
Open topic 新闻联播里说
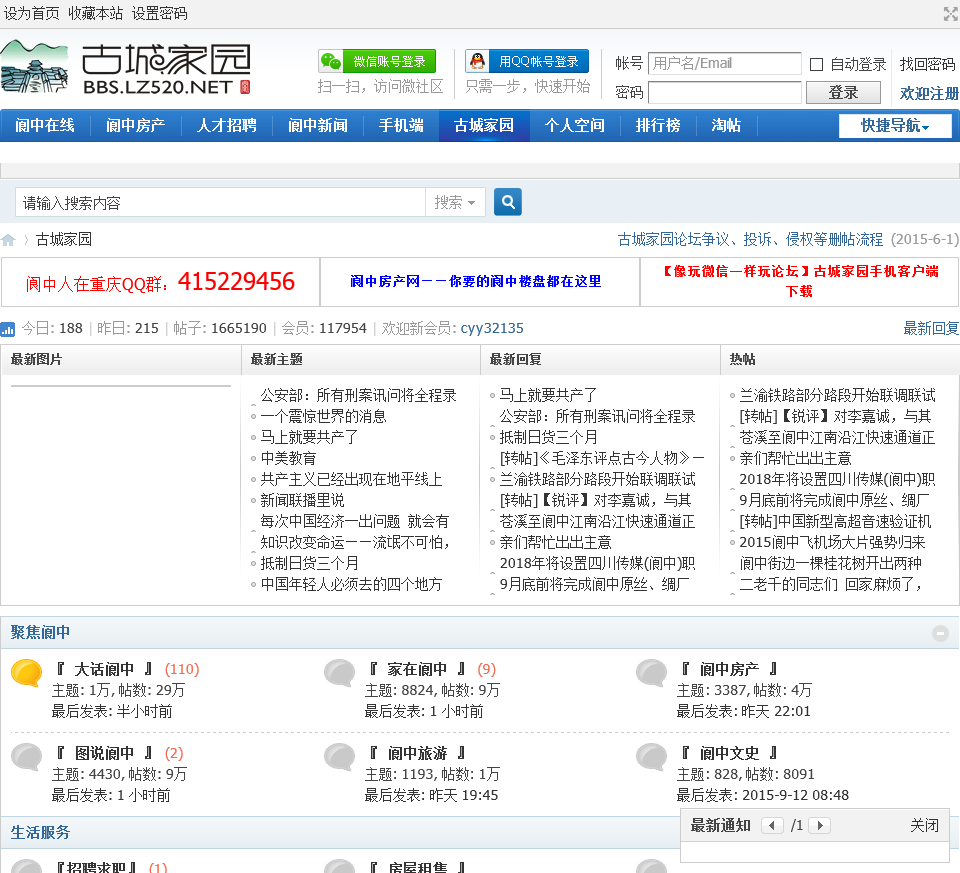coord(302,500)
